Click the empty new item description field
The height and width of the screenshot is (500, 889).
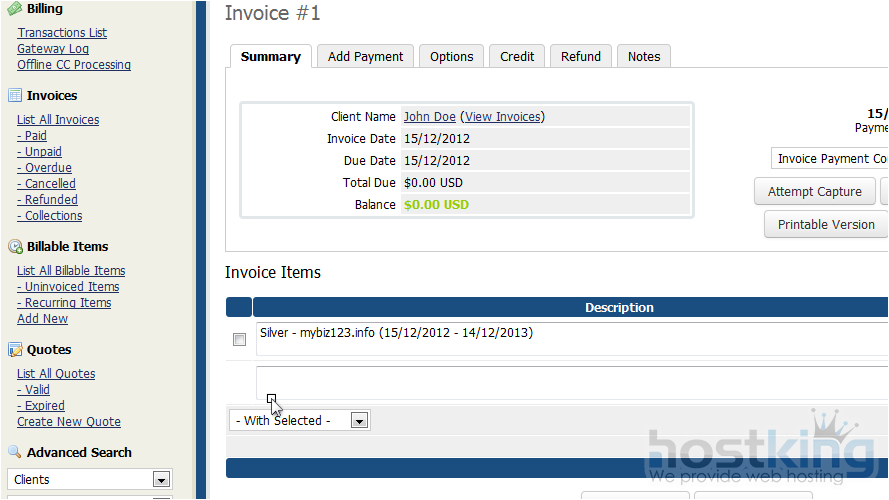(x=570, y=382)
